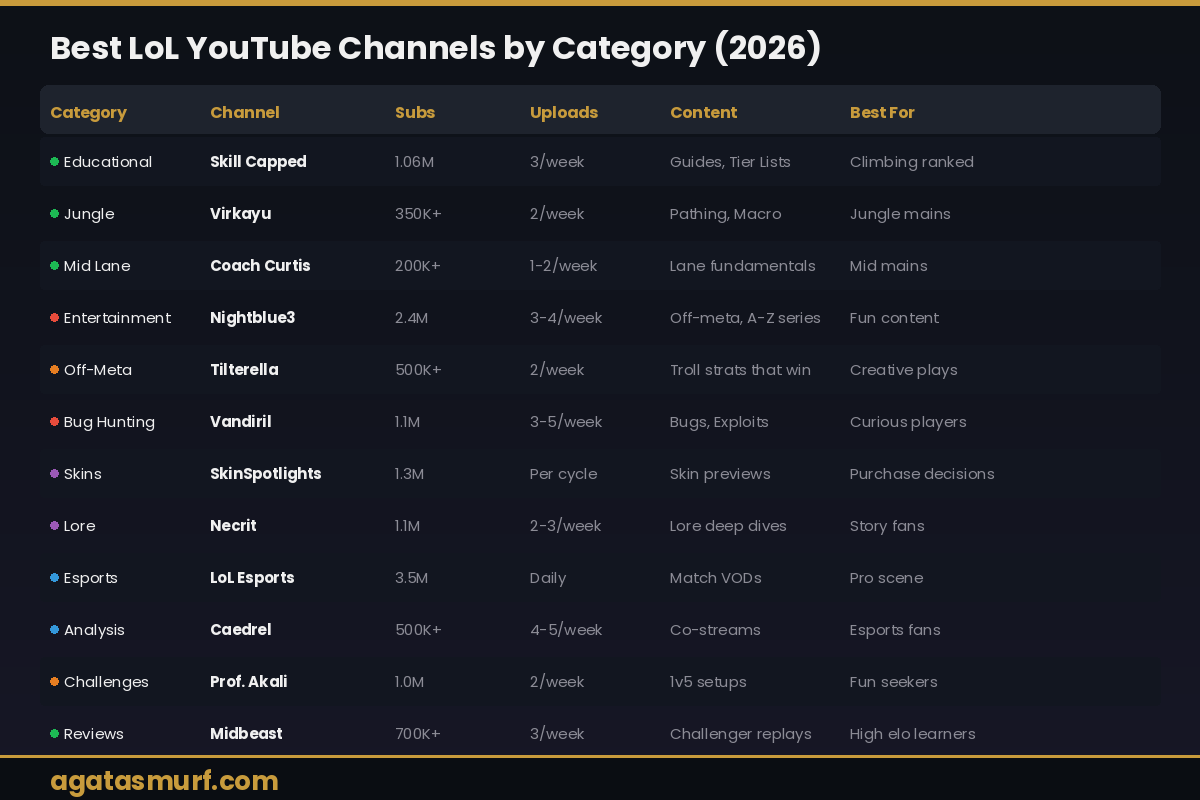The width and height of the screenshot is (1200, 800).
Task: Open the agatasmurf.com footer link
Action: 164,781
